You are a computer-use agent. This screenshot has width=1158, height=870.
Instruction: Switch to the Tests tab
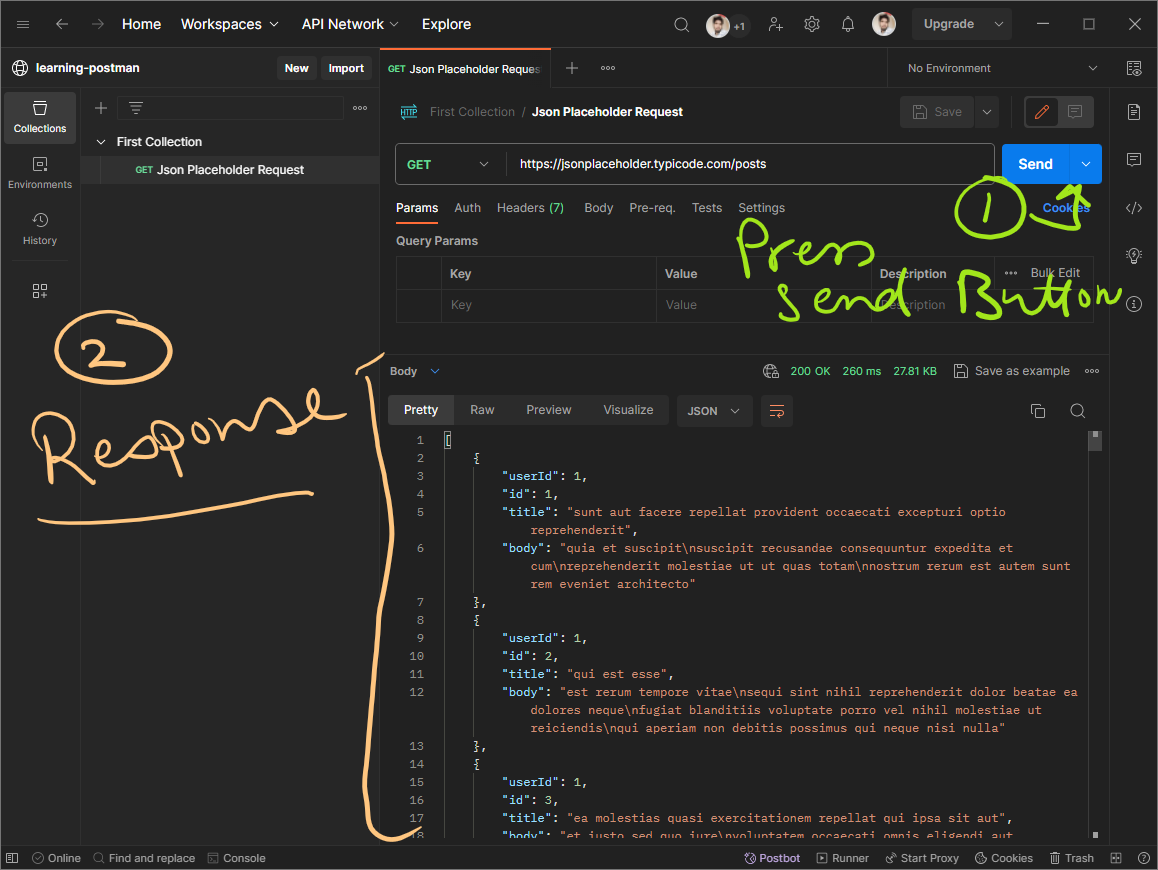click(707, 208)
